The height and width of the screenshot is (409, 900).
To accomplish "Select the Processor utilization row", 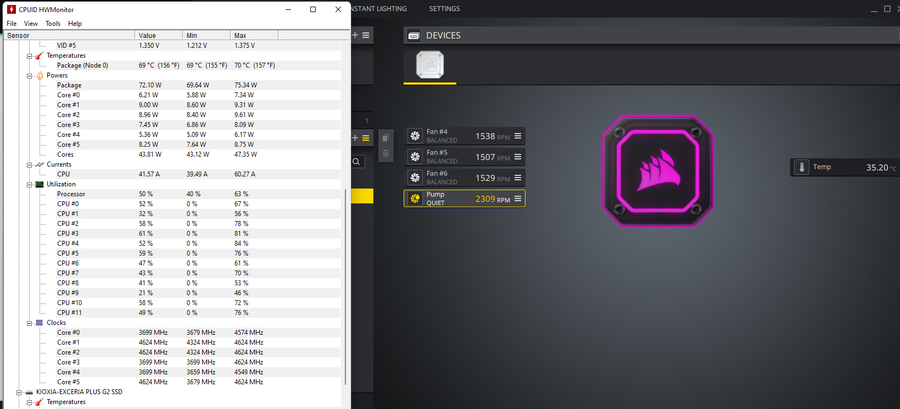I will (x=198, y=194).
